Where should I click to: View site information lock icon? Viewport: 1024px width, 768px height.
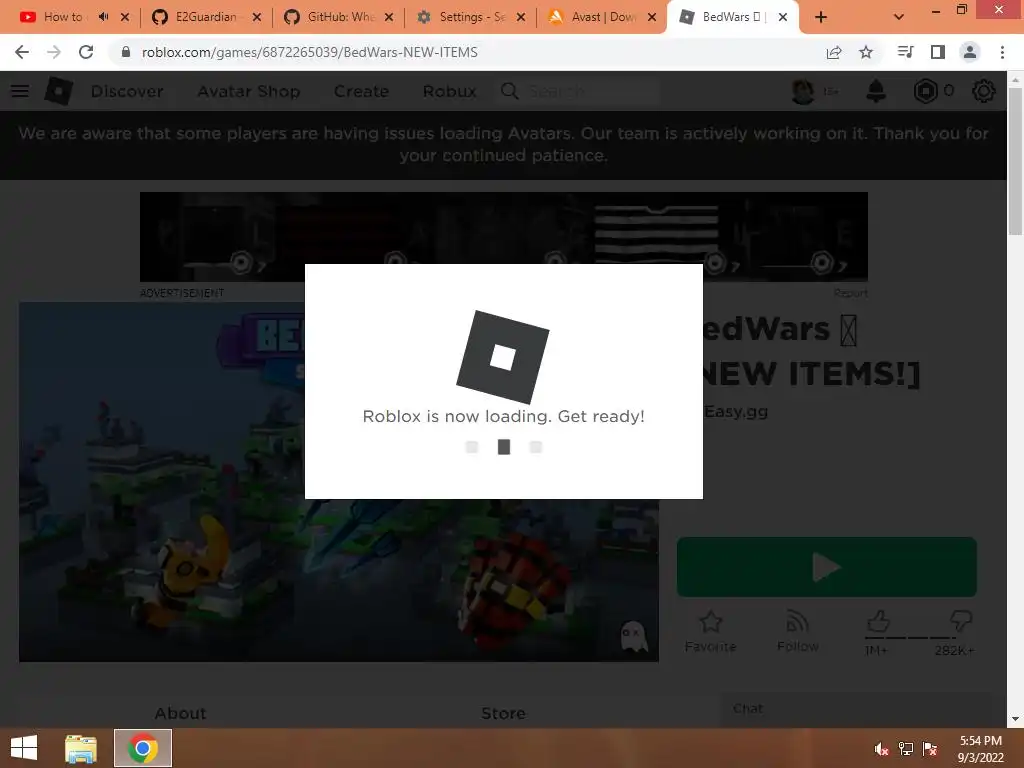coord(126,52)
